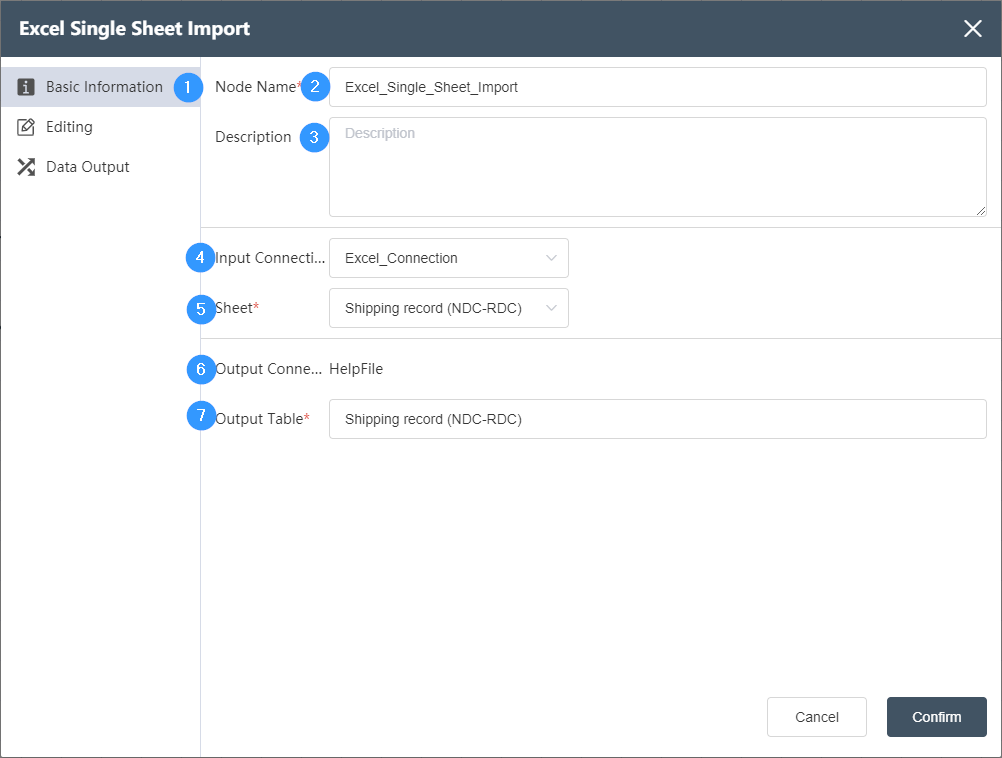Screen dimensions: 1002x758
Task: Click the Description label
Action: coord(253,137)
